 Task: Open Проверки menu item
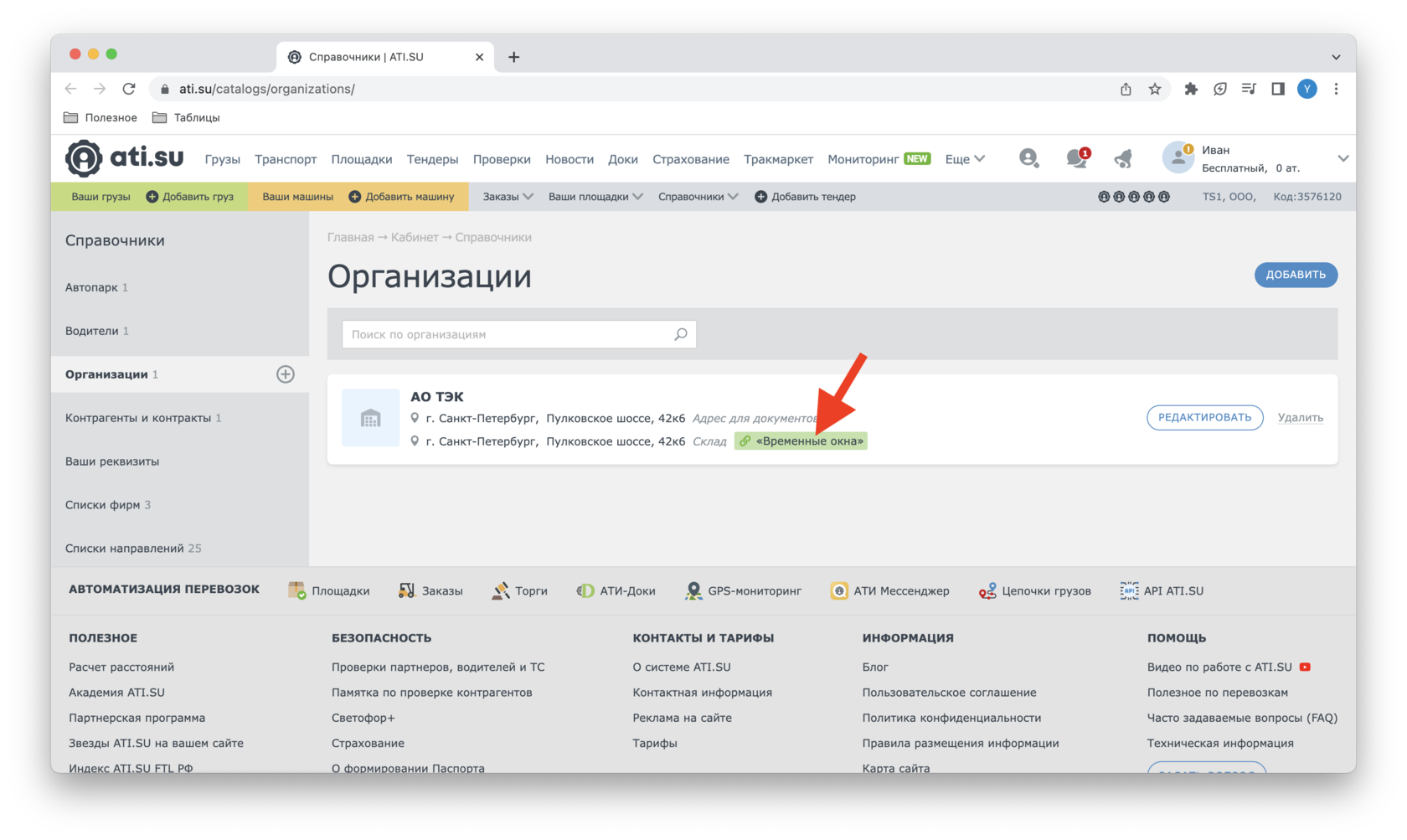click(502, 159)
